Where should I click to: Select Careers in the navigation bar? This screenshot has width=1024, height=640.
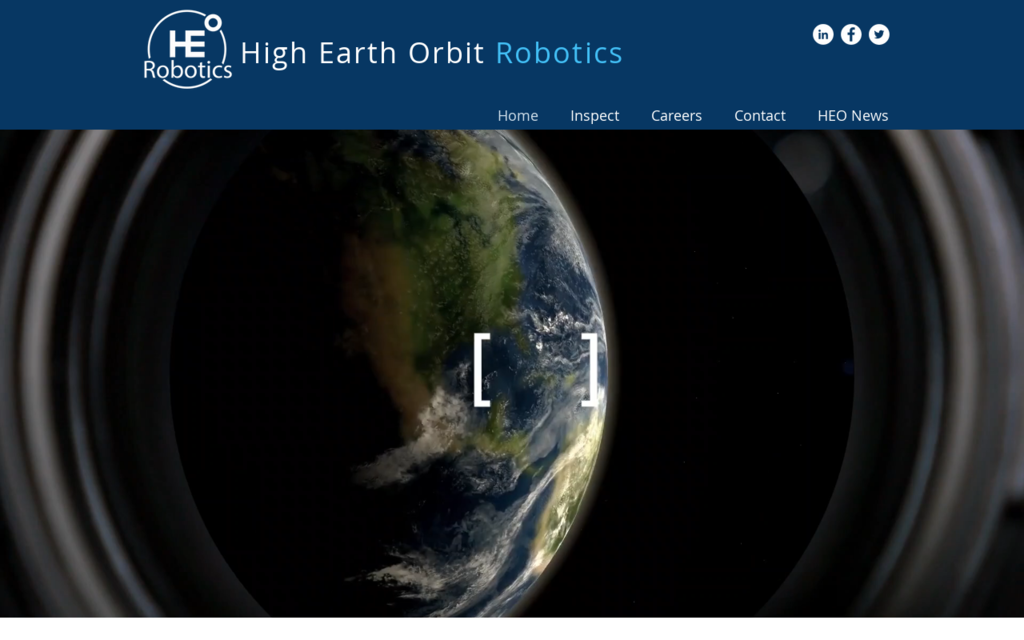click(676, 116)
